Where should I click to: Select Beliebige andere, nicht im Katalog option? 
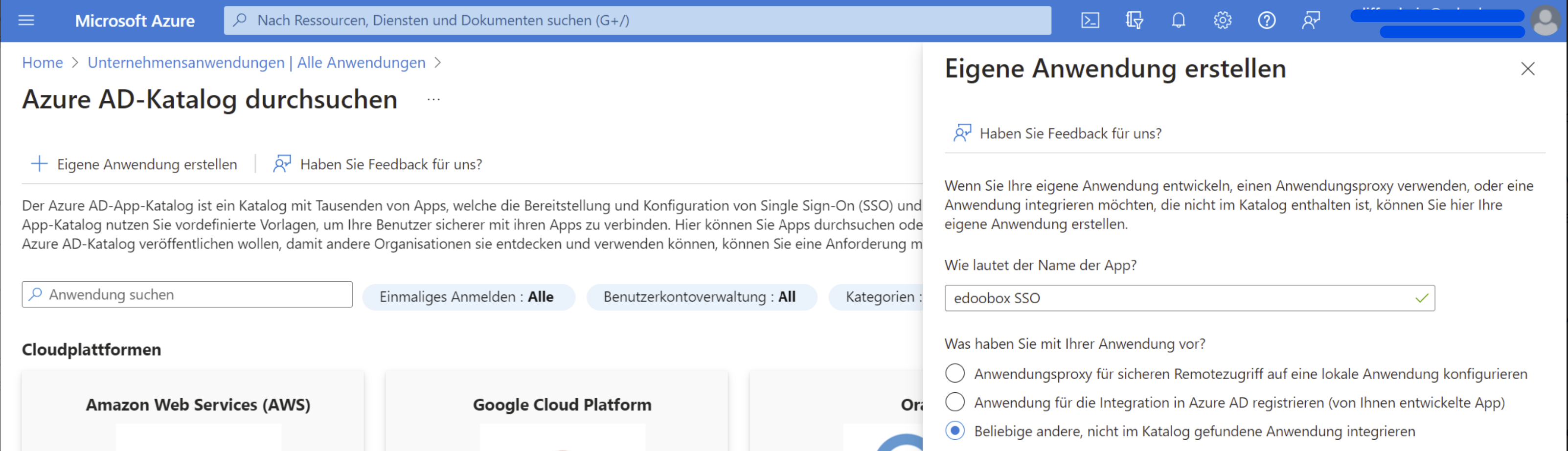(x=955, y=431)
